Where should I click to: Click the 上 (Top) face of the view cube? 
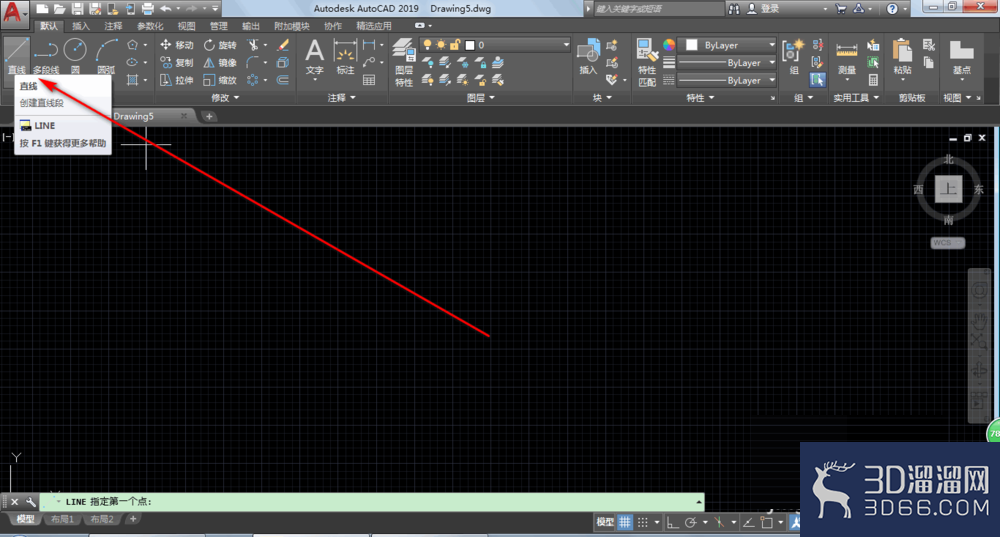948,189
